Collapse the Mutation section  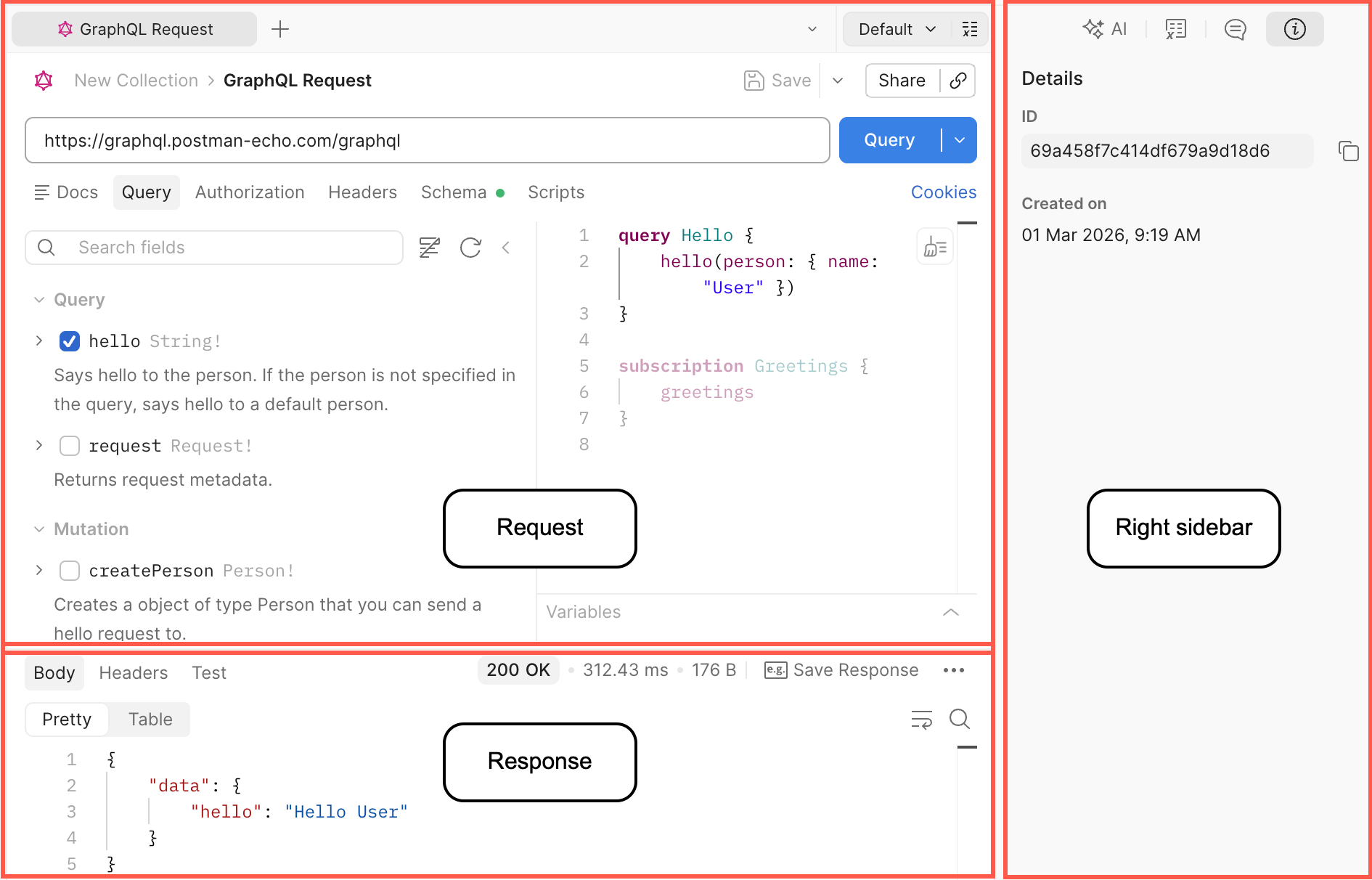coord(39,529)
